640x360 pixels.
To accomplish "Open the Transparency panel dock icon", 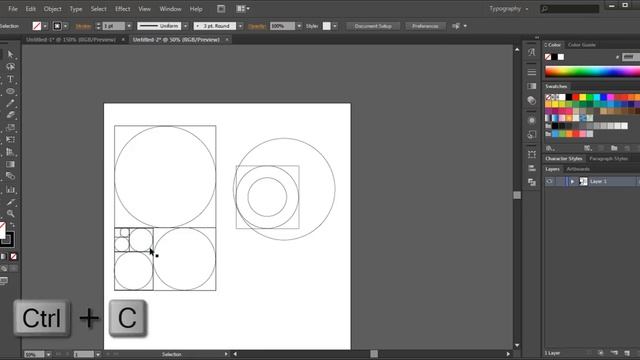I will 531,100.
